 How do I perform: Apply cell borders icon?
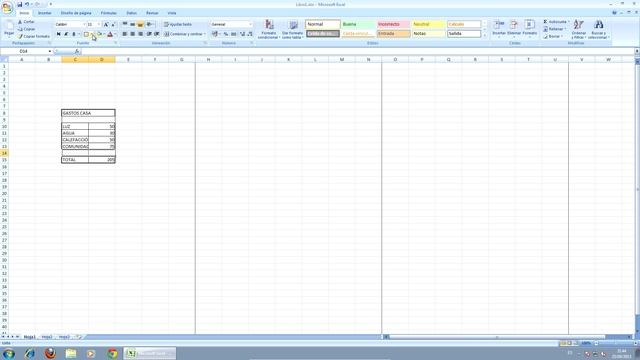(x=86, y=34)
